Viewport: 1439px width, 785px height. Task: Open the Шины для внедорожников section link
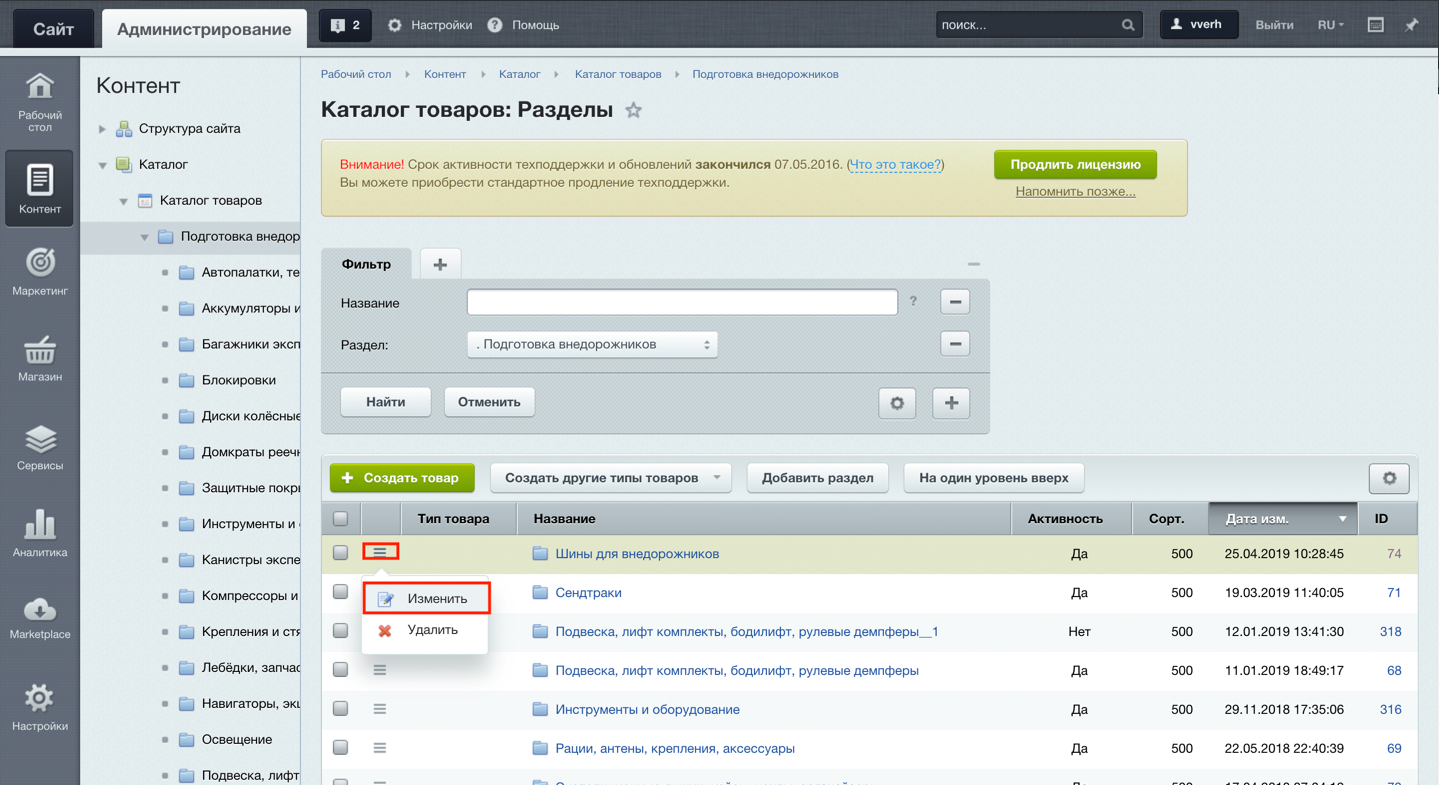pos(637,554)
